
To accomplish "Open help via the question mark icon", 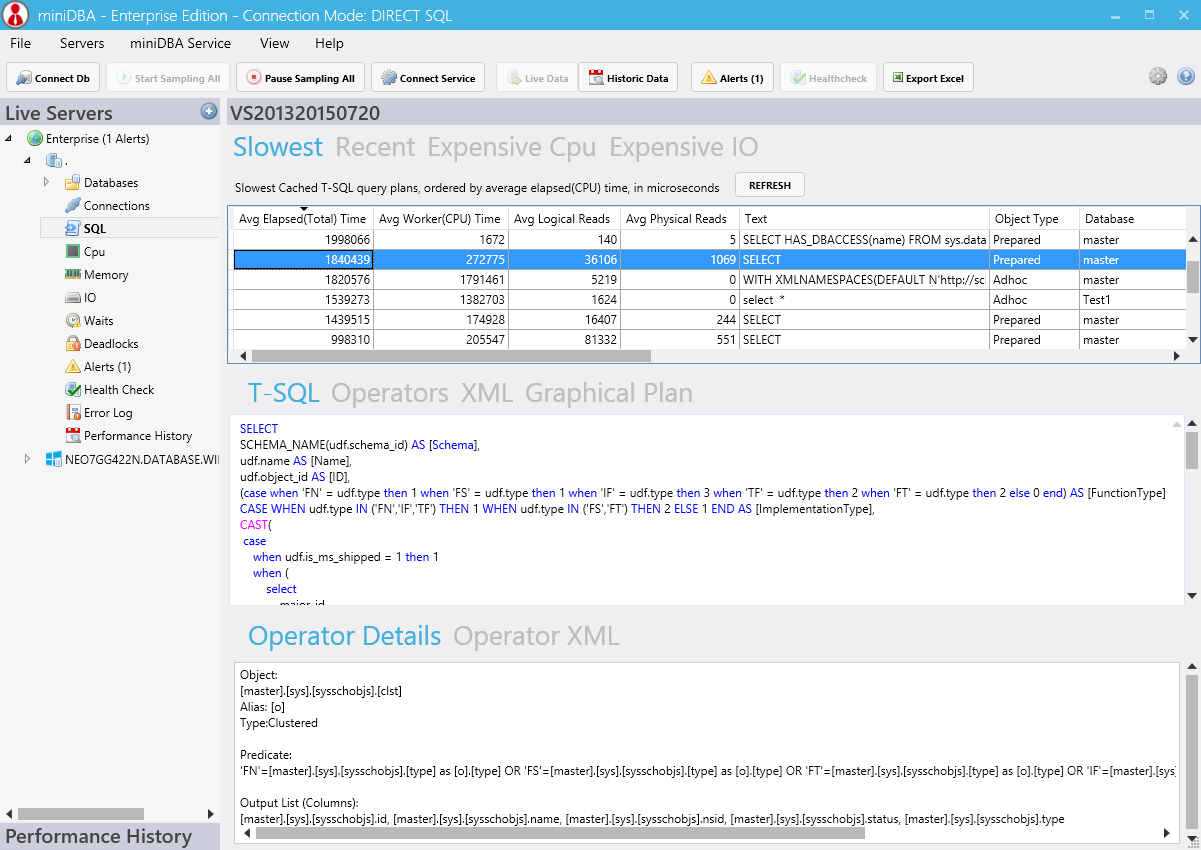I will 1186,77.
